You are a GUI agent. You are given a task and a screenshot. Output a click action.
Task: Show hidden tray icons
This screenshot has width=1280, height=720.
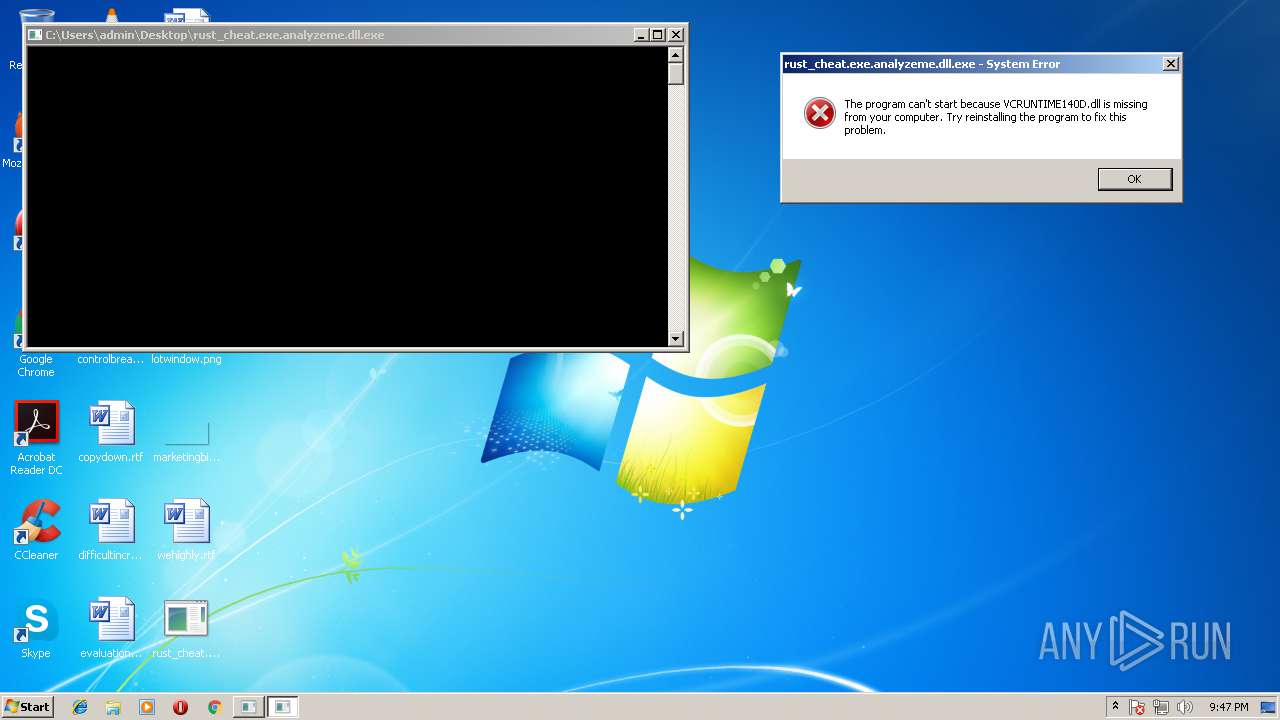(x=1115, y=707)
